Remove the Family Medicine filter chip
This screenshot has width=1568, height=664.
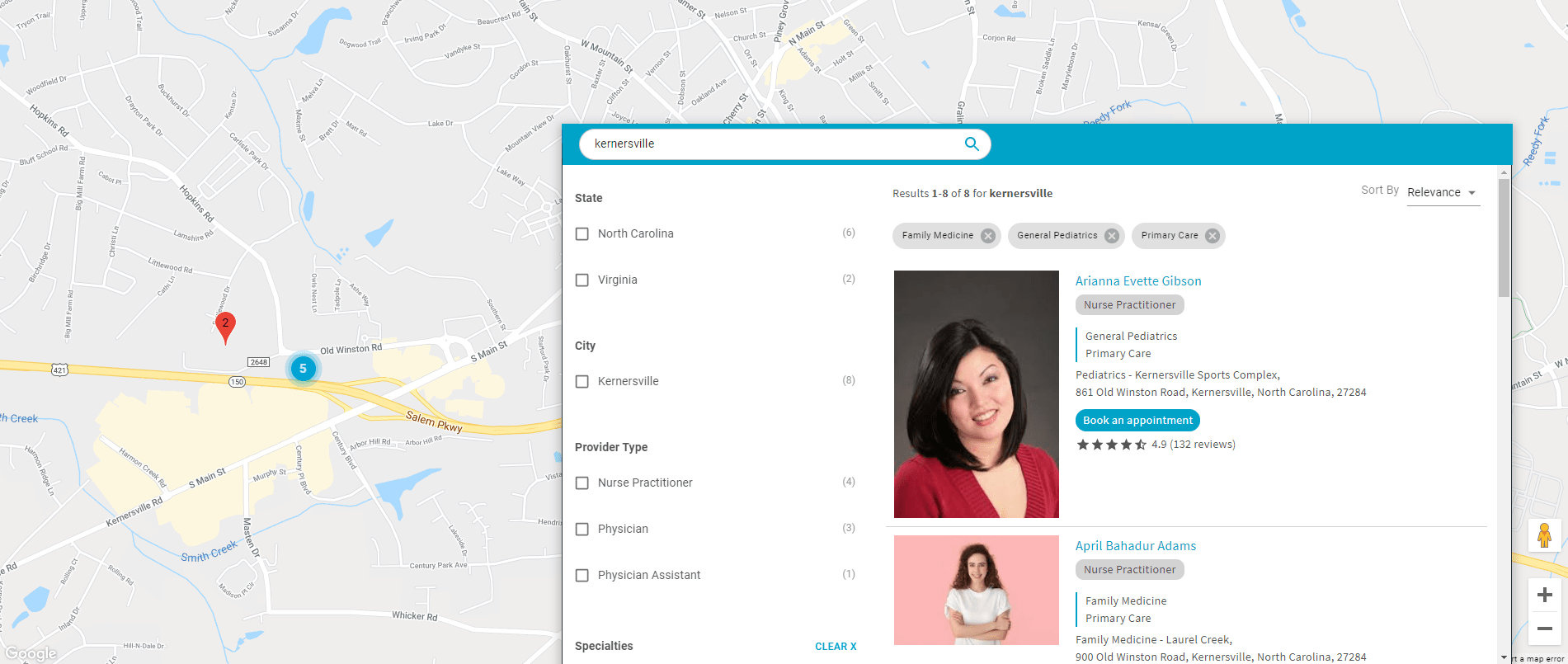(x=988, y=236)
